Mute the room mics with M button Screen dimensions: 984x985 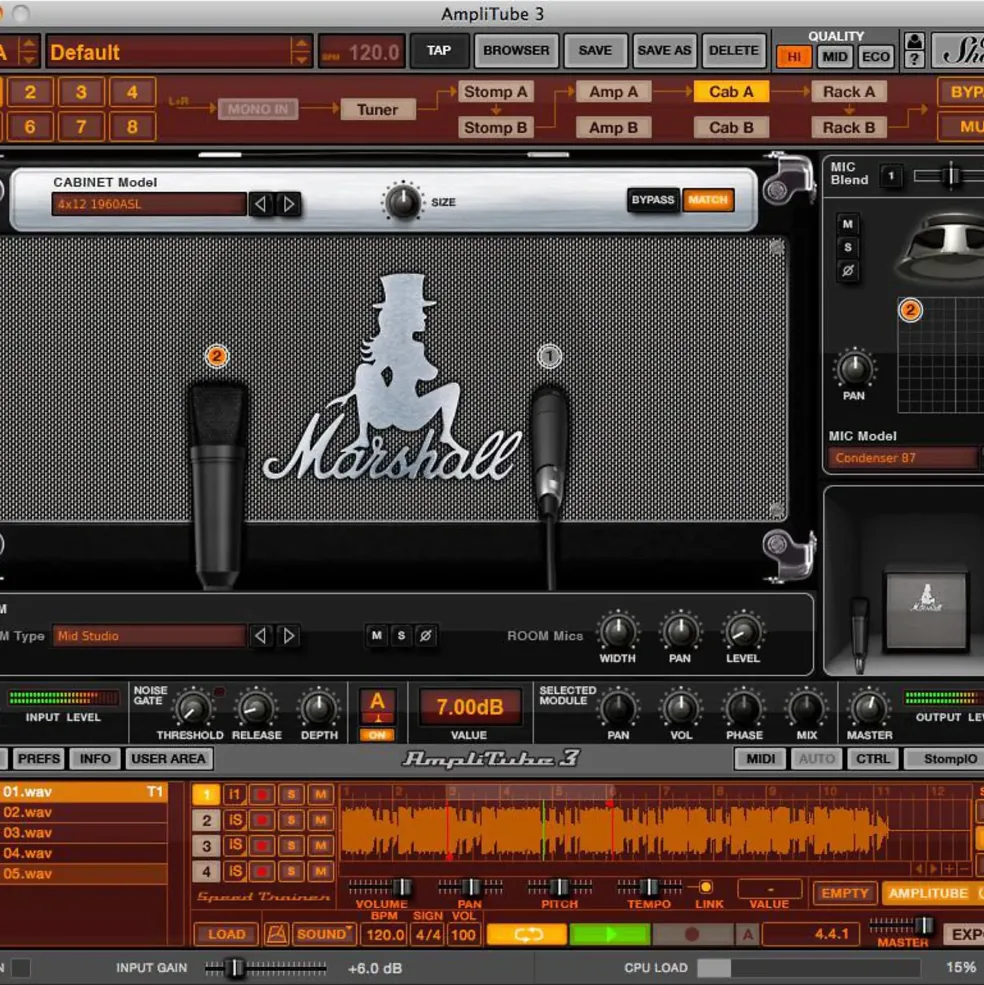376,636
